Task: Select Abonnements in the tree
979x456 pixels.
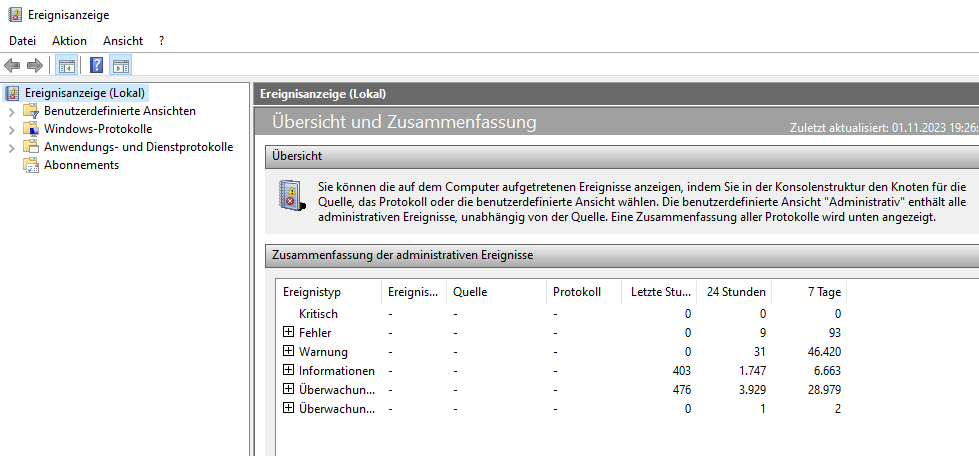Action: tap(81, 166)
